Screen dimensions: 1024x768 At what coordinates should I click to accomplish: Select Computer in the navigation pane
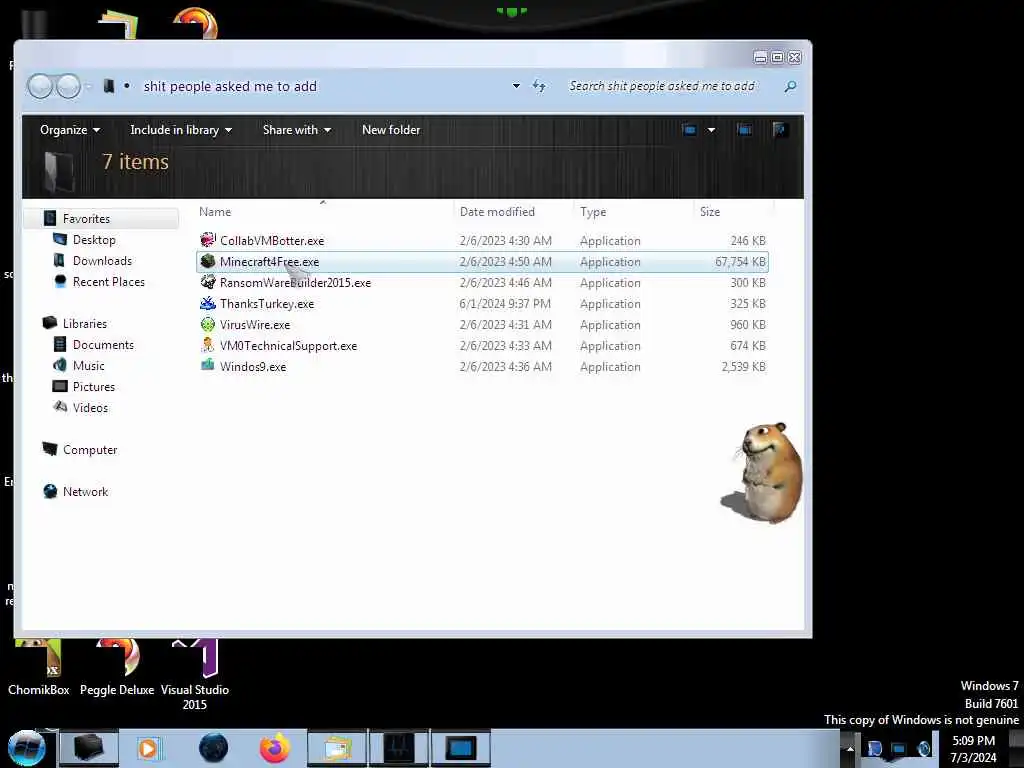point(90,449)
